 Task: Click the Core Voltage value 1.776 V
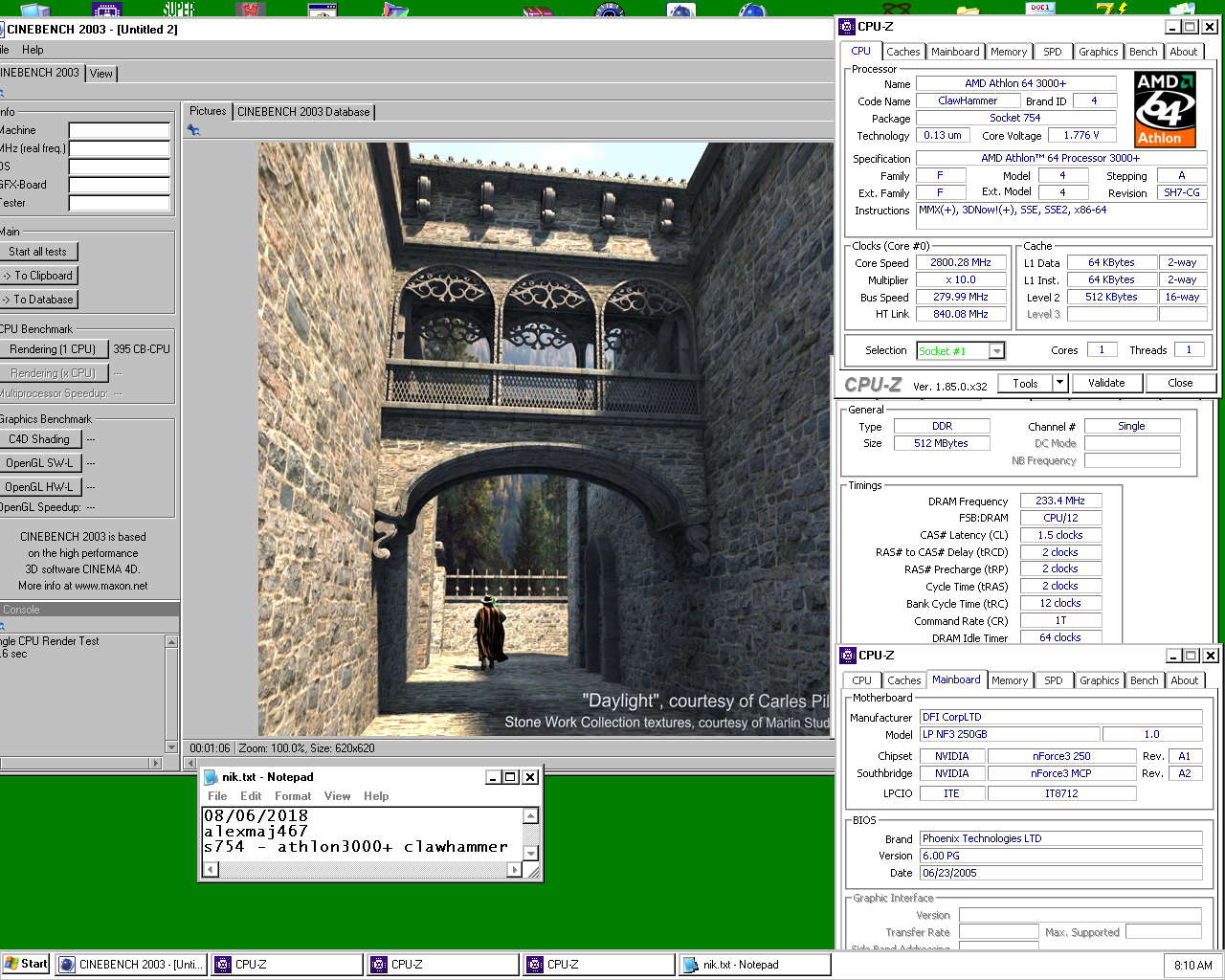click(x=1081, y=135)
